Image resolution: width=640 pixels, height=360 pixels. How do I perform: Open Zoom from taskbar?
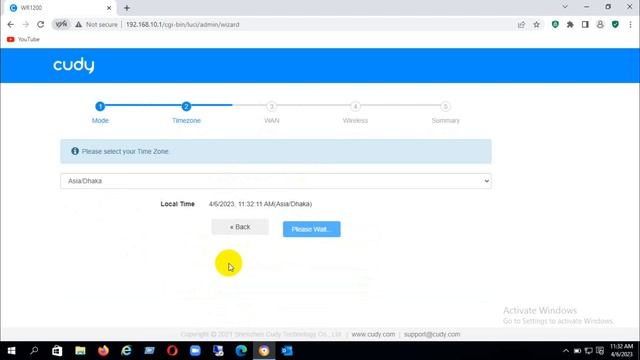pyautogui.click(x=195, y=351)
